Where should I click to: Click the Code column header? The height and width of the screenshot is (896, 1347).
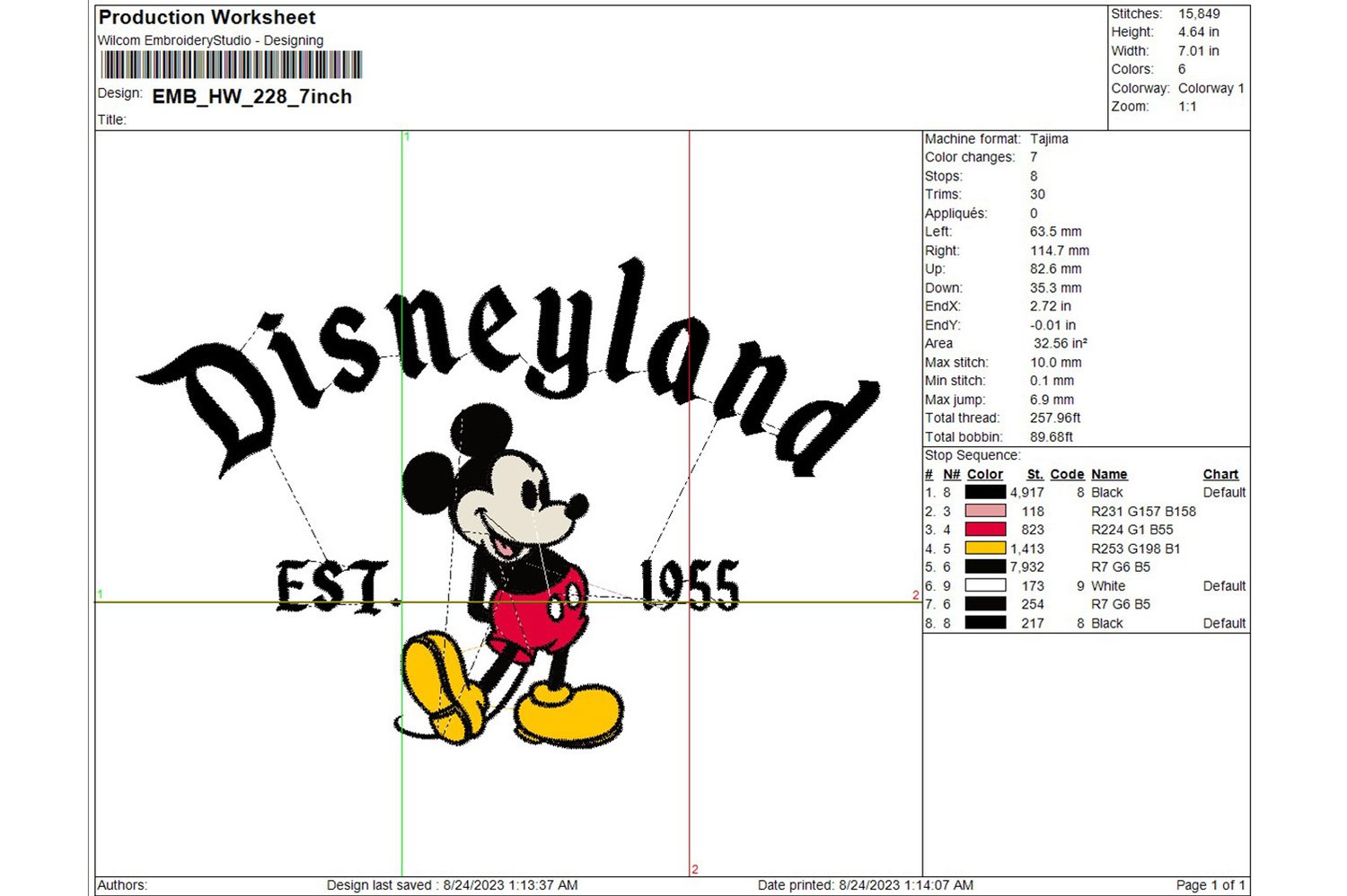pyautogui.click(x=1067, y=474)
